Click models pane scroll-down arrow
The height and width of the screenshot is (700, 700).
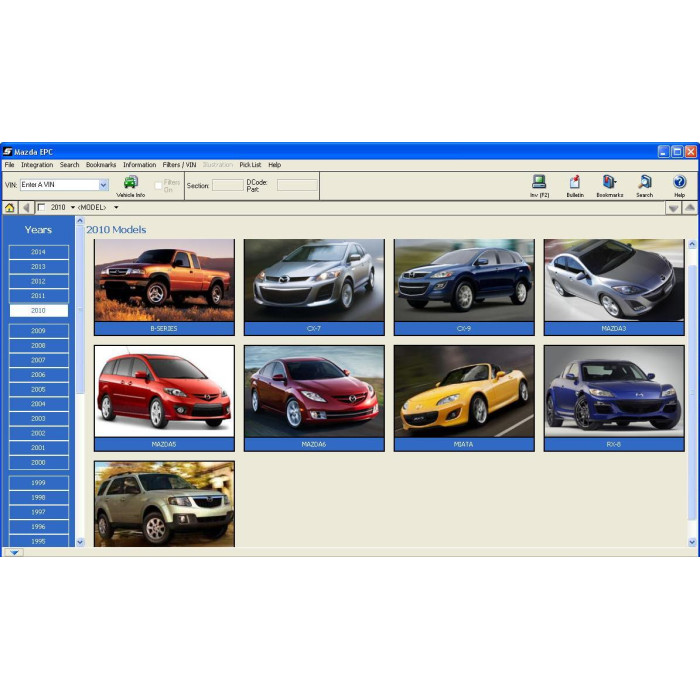(x=692, y=542)
